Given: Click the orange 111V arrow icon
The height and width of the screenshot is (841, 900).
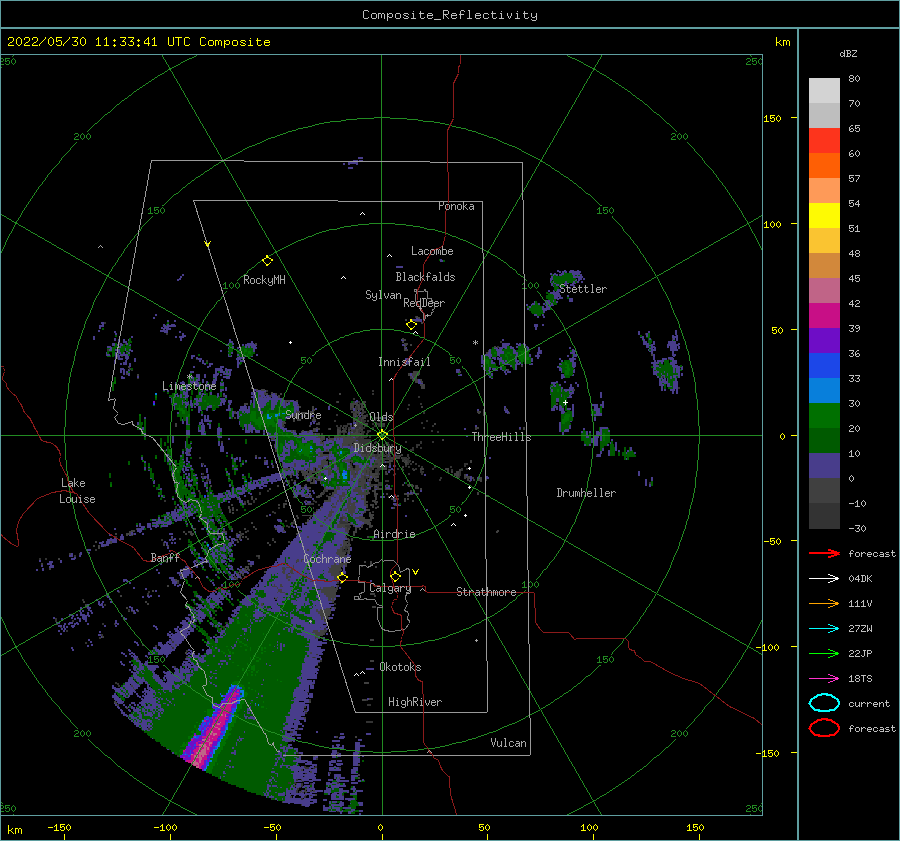Looking at the screenshot, I should (824, 603).
